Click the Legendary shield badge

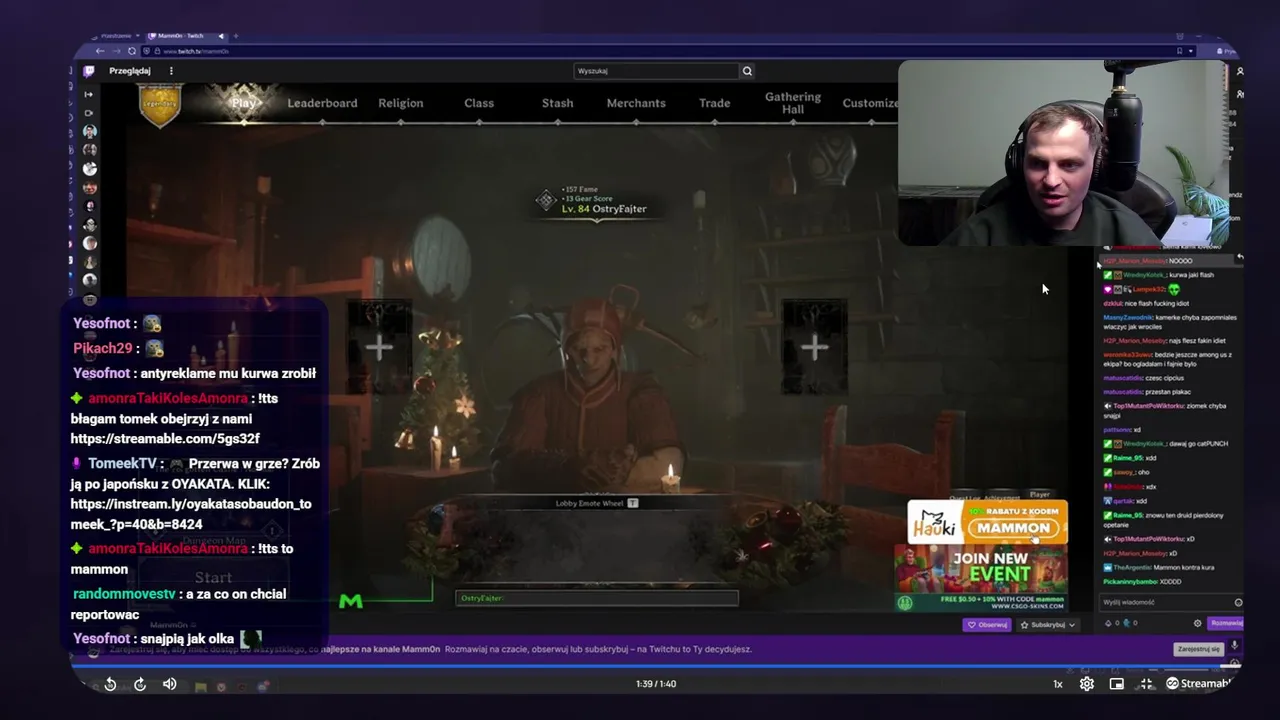160,104
